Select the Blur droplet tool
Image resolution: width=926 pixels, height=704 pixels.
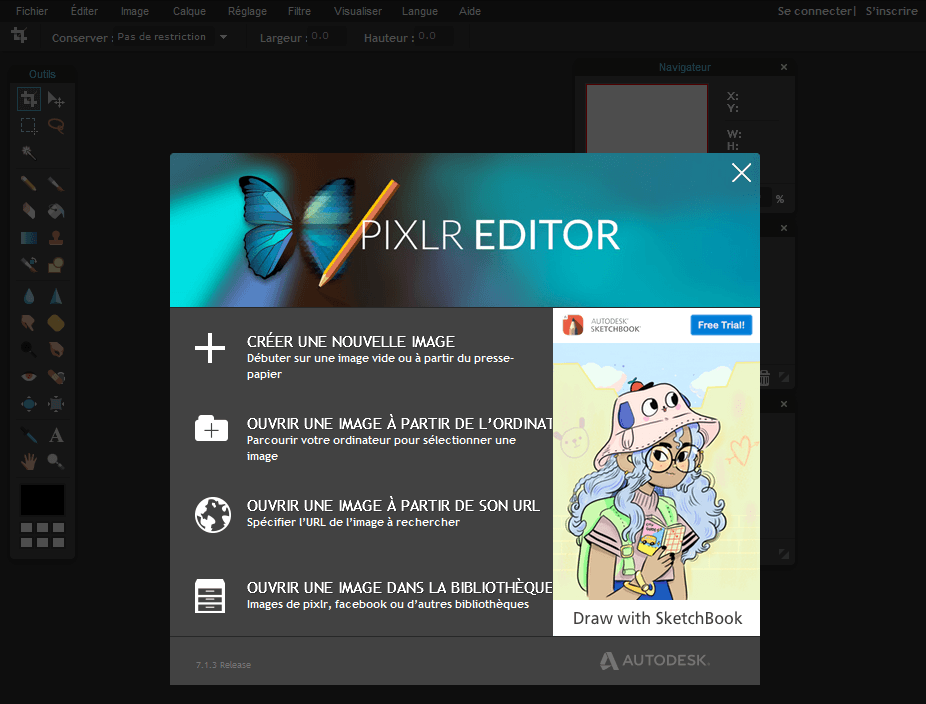click(x=28, y=296)
